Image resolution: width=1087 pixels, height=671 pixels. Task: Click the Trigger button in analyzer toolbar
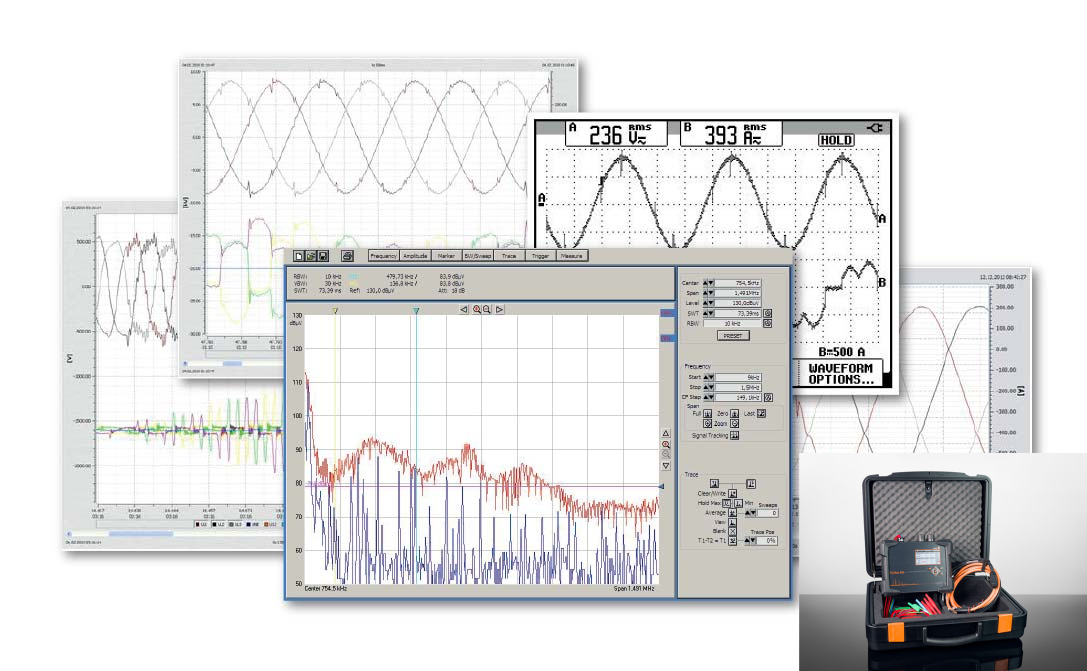[x=541, y=256]
